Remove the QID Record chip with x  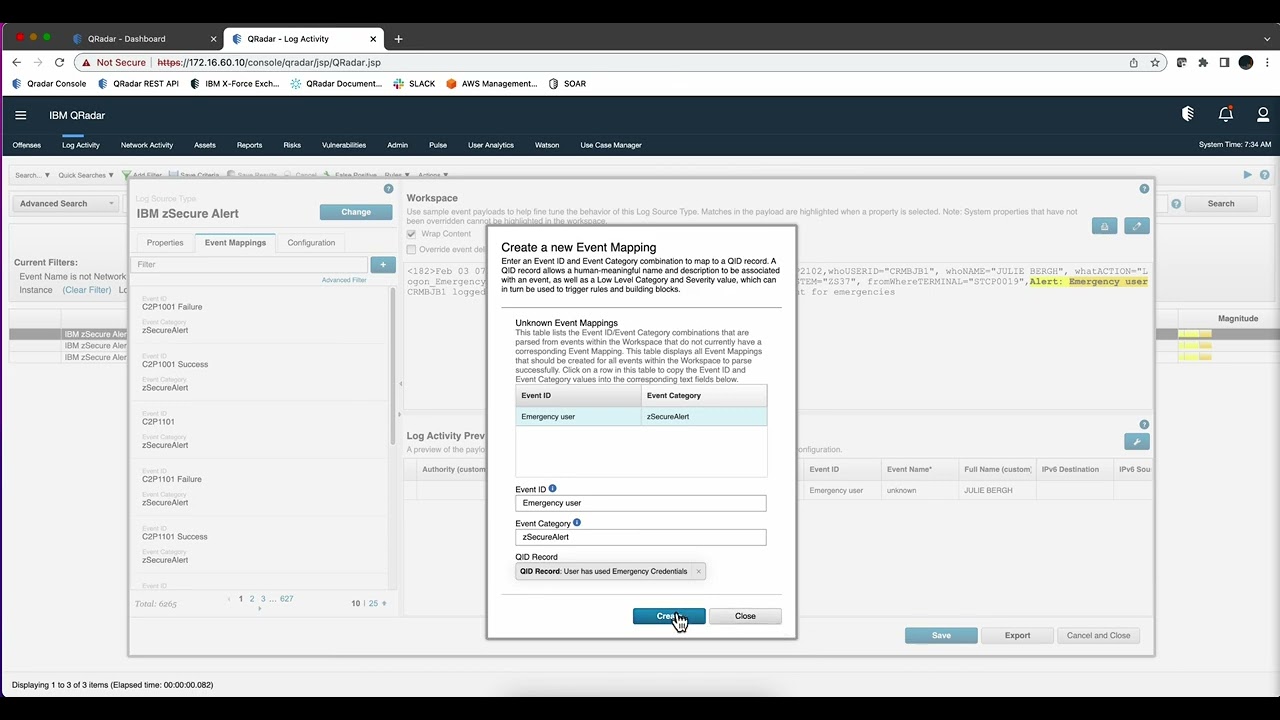pyautogui.click(x=698, y=571)
